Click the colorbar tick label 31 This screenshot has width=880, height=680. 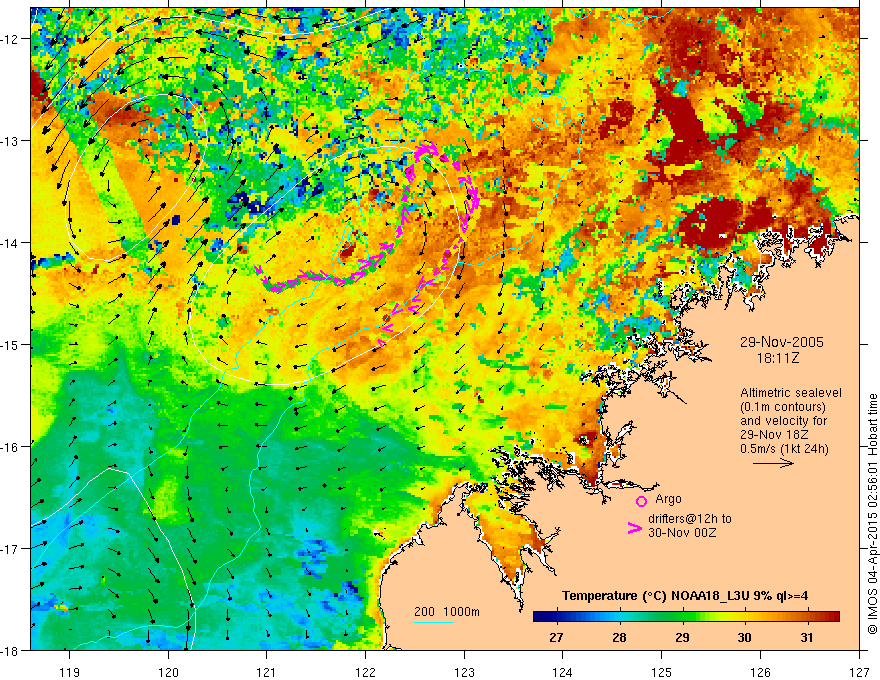coord(806,637)
